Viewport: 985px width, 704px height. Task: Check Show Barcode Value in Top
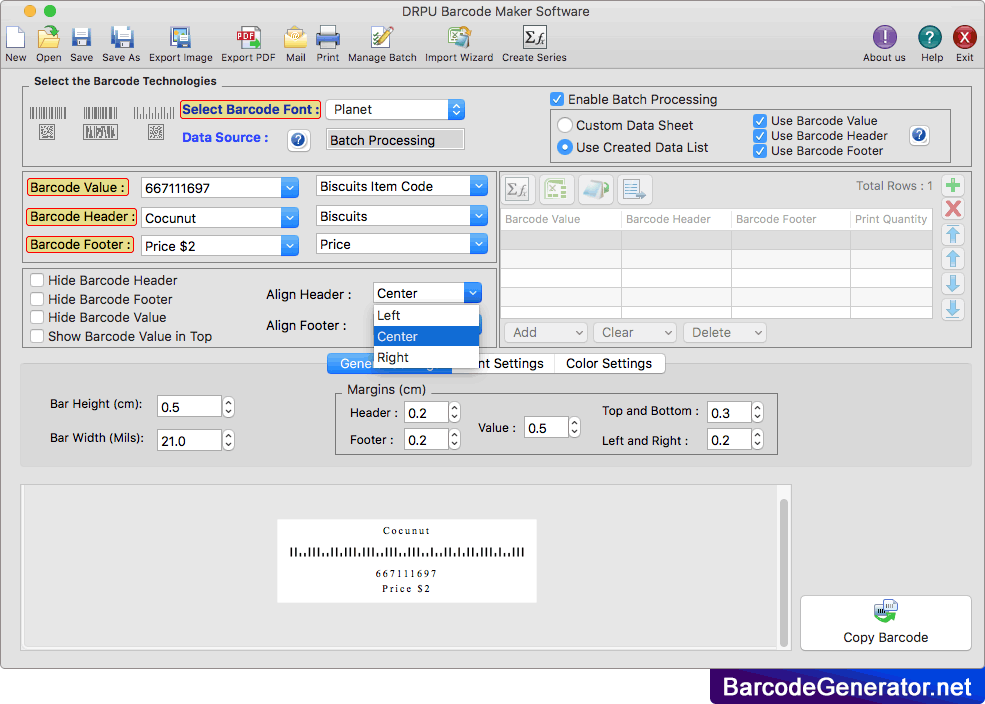37,337
